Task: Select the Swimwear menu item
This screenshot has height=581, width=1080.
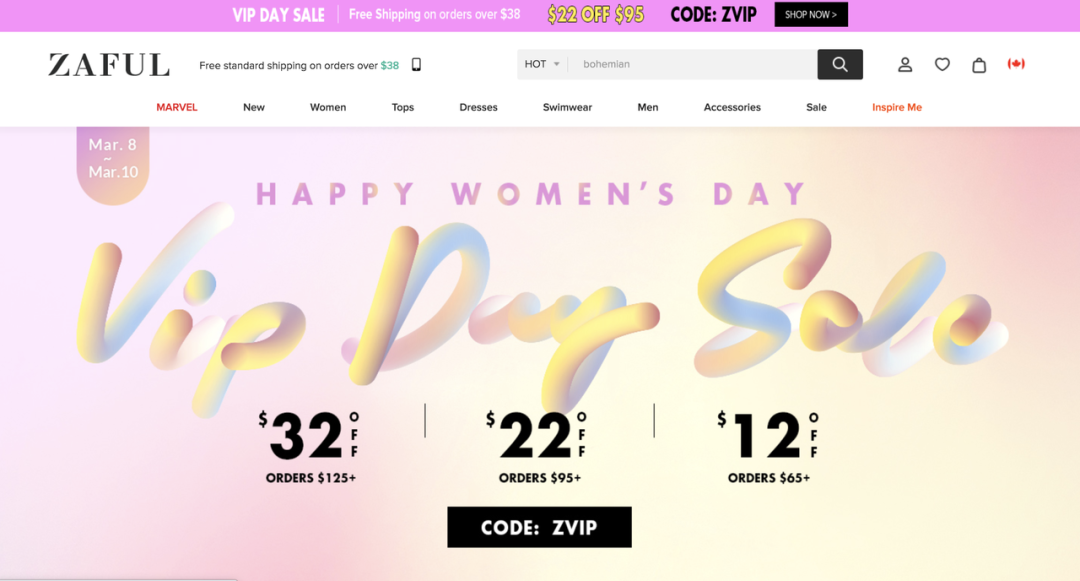Action: [567, 107]
